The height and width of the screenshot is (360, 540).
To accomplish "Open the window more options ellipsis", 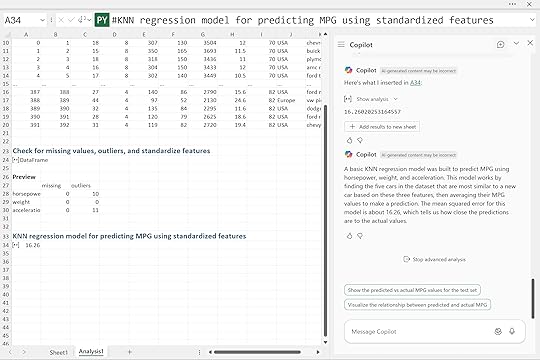I will coord(512,4).
